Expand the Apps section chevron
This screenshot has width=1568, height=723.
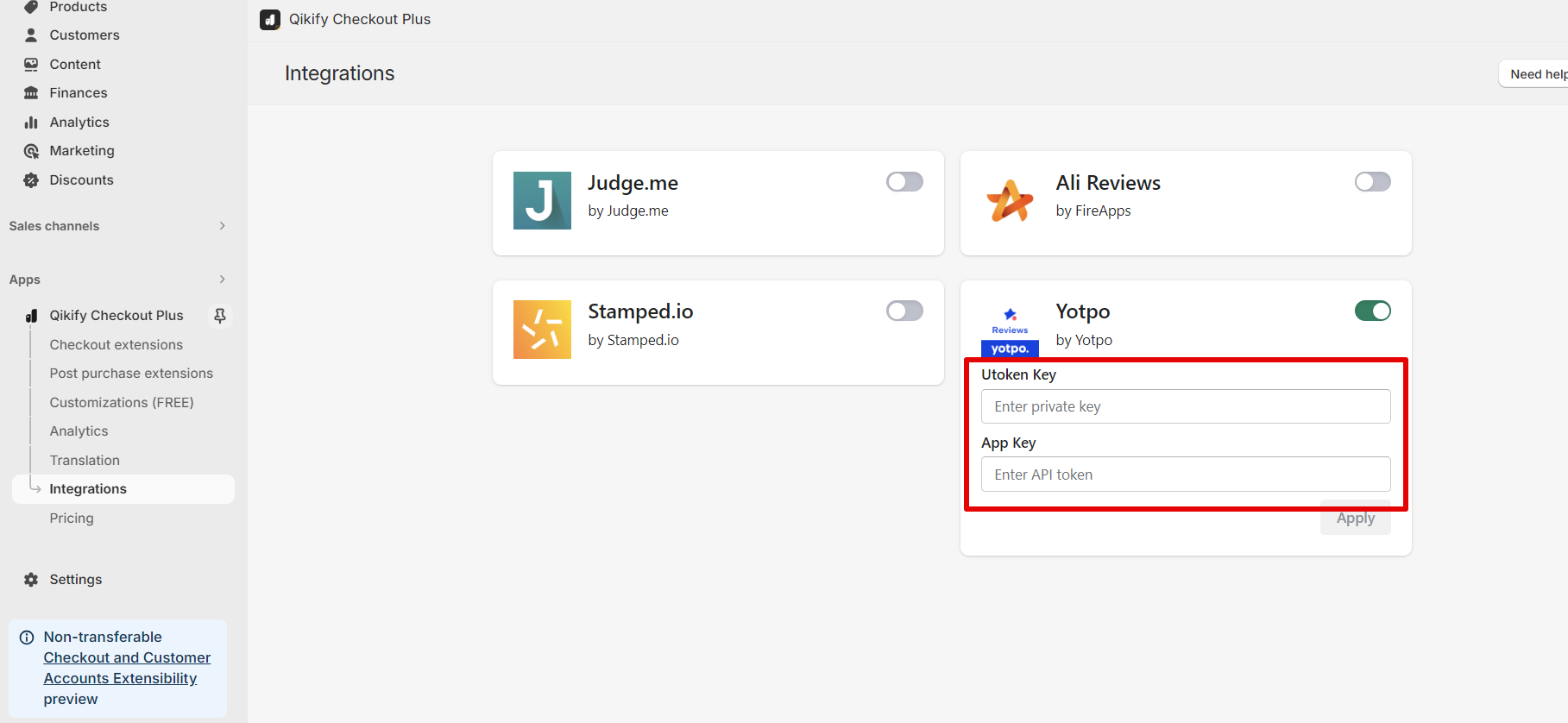click(222, 280)
